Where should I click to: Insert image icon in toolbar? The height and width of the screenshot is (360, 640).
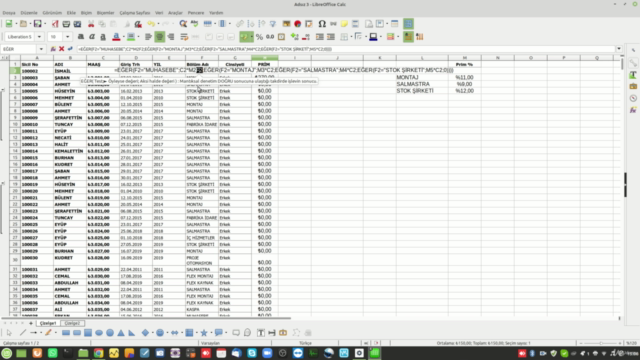[287, 24]
